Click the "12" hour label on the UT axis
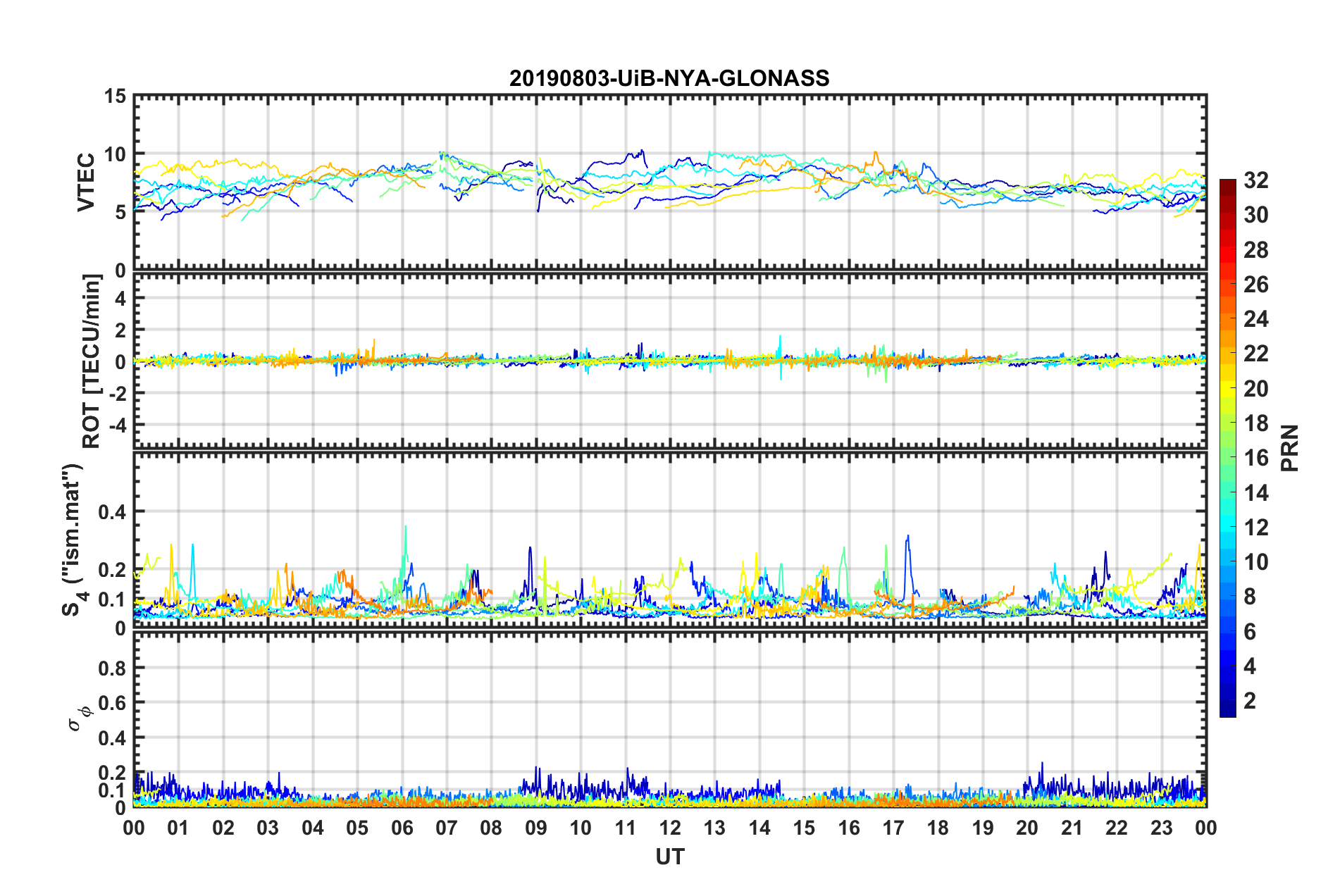Viewport: 1340px width, 896px height. (x=670, y=828)
